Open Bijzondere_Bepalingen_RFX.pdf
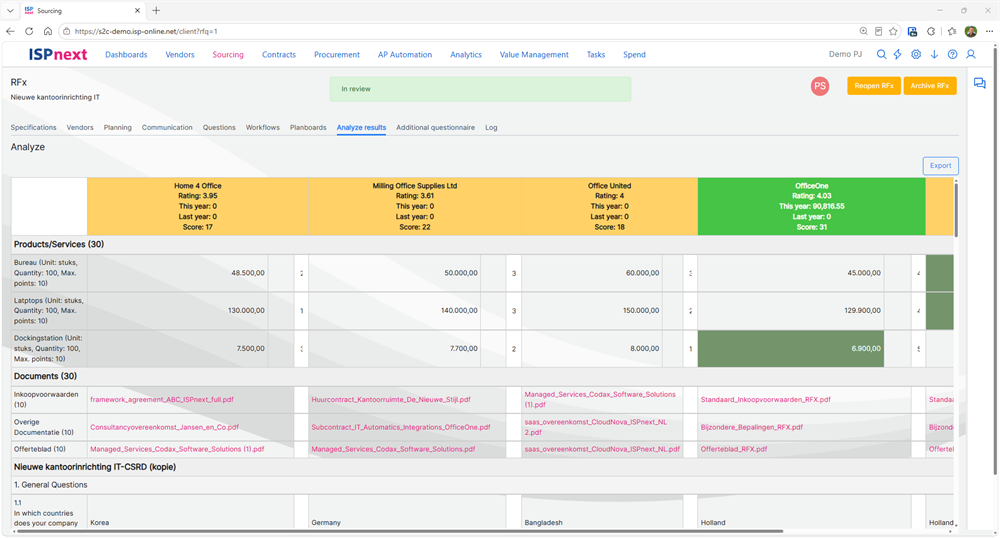The width and height of the screenshot is (1000, 538). click(x=752, y=427)
